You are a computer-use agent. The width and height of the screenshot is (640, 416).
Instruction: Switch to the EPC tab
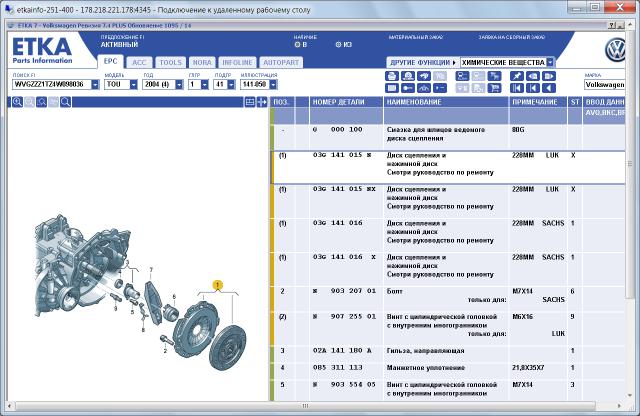(110, 62)
